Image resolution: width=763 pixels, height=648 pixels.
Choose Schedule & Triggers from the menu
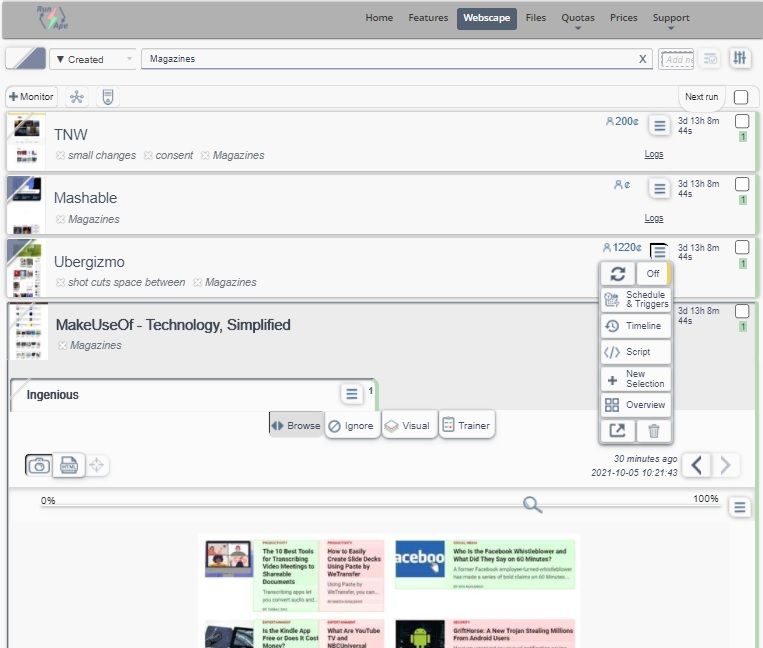point(636,299)
